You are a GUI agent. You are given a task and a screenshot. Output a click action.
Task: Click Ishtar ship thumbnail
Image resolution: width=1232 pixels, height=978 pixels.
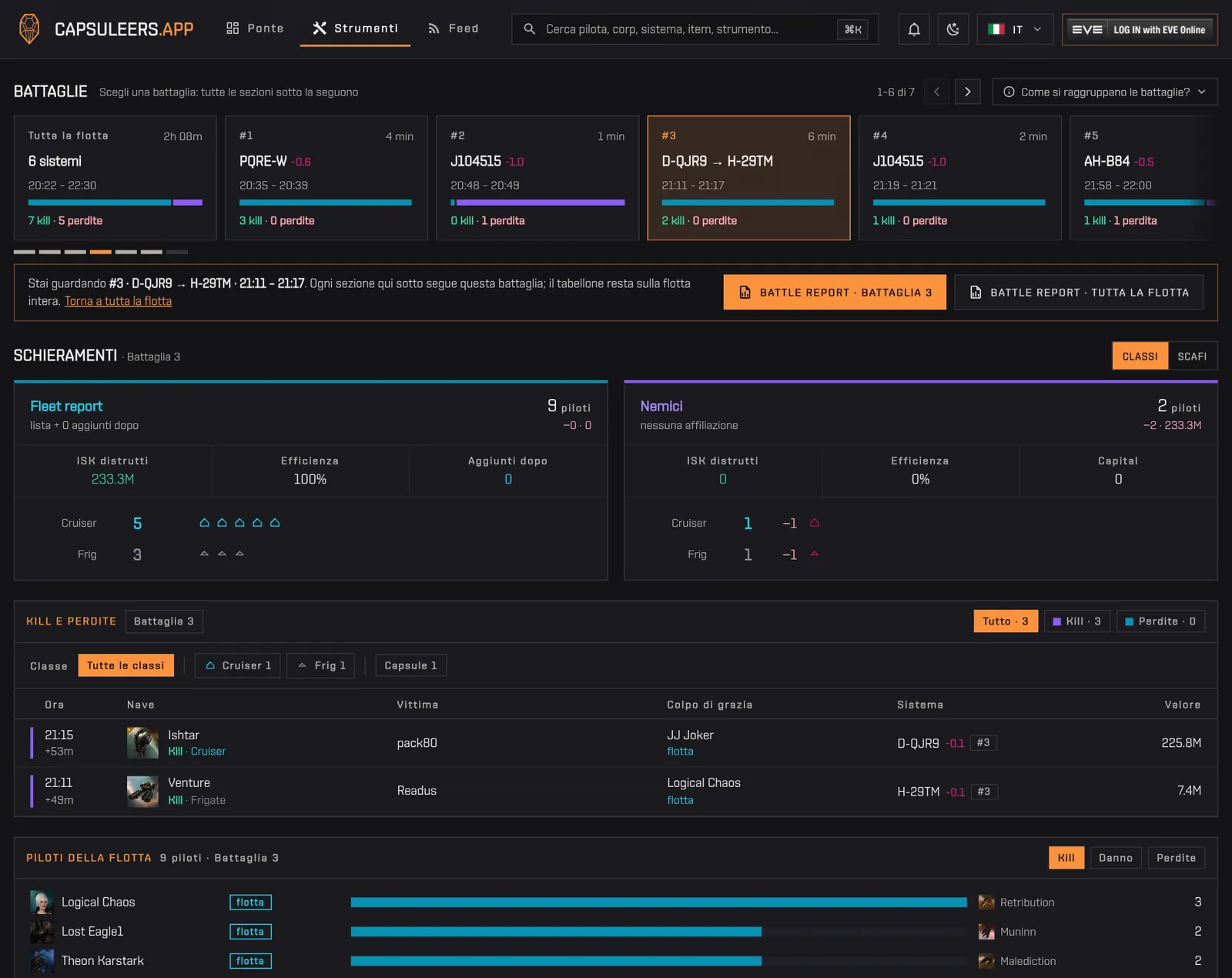tap(142, 743)
